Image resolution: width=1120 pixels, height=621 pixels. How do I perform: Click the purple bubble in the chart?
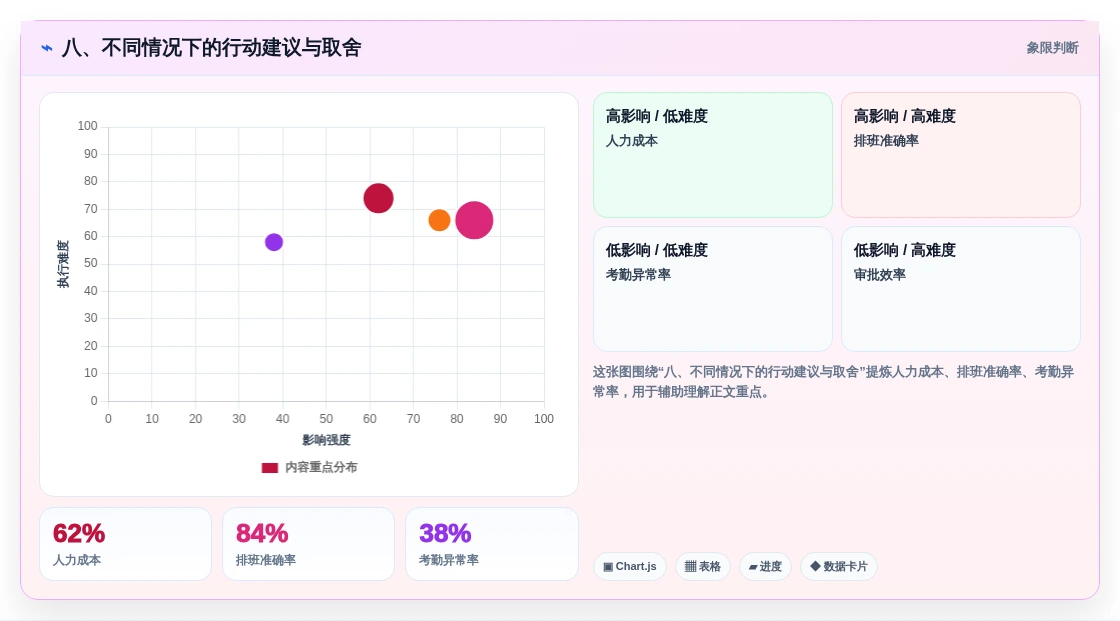tap(274, 242)
